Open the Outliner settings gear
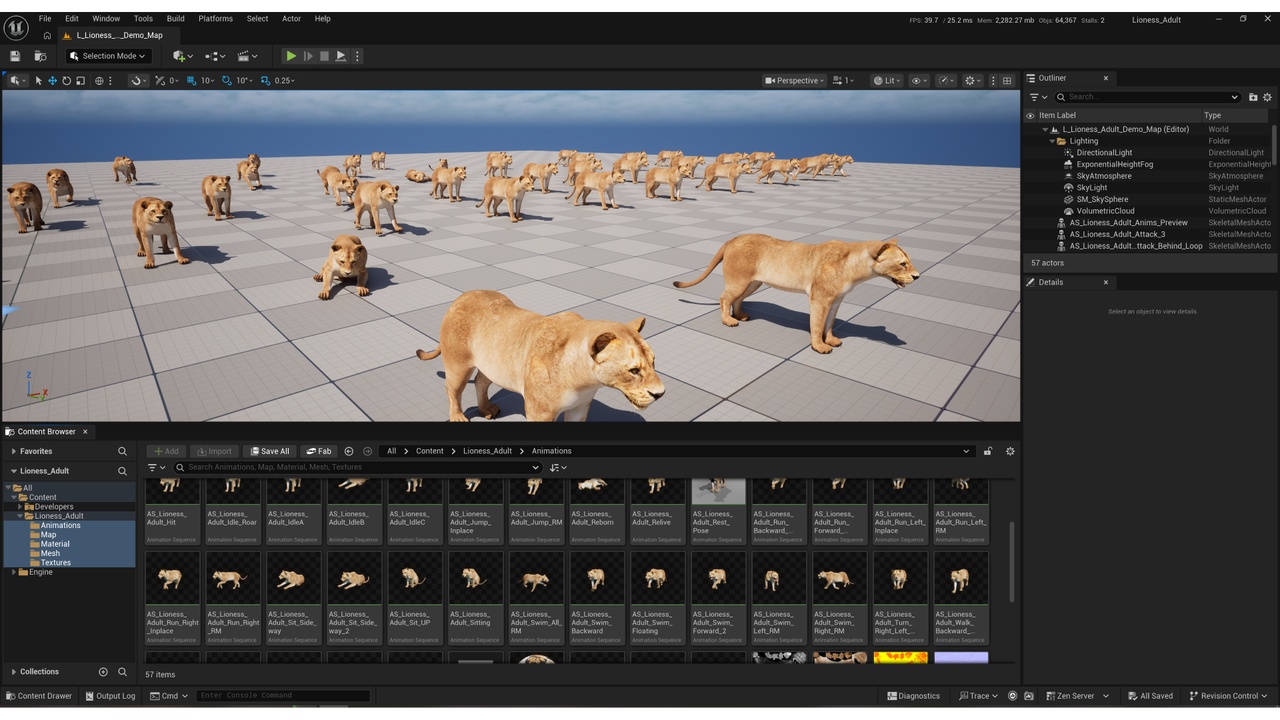The width and height of the screenshot is (1280, 720). [x=1268, y=97]
